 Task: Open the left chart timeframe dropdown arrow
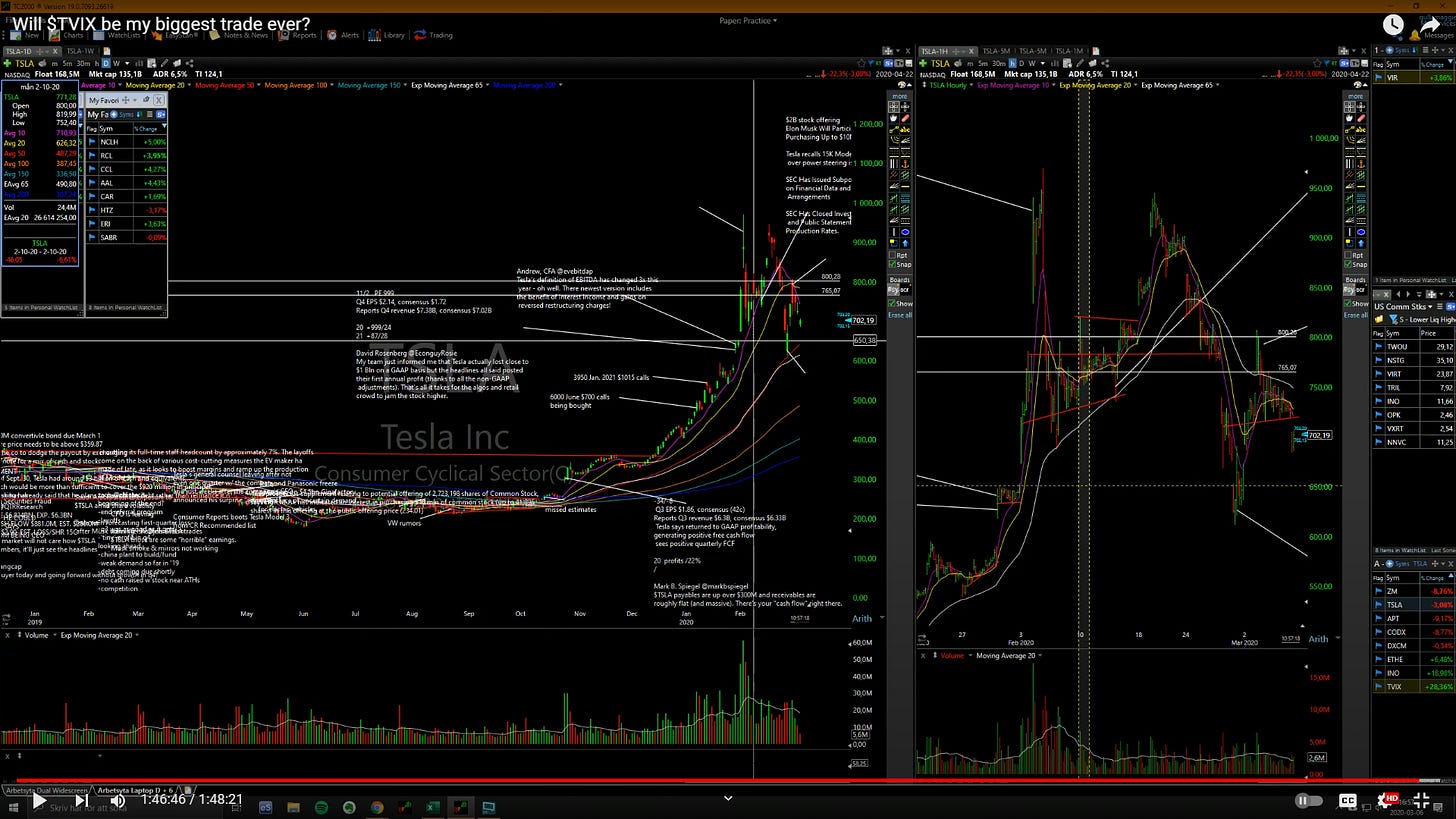pos(127,63)
